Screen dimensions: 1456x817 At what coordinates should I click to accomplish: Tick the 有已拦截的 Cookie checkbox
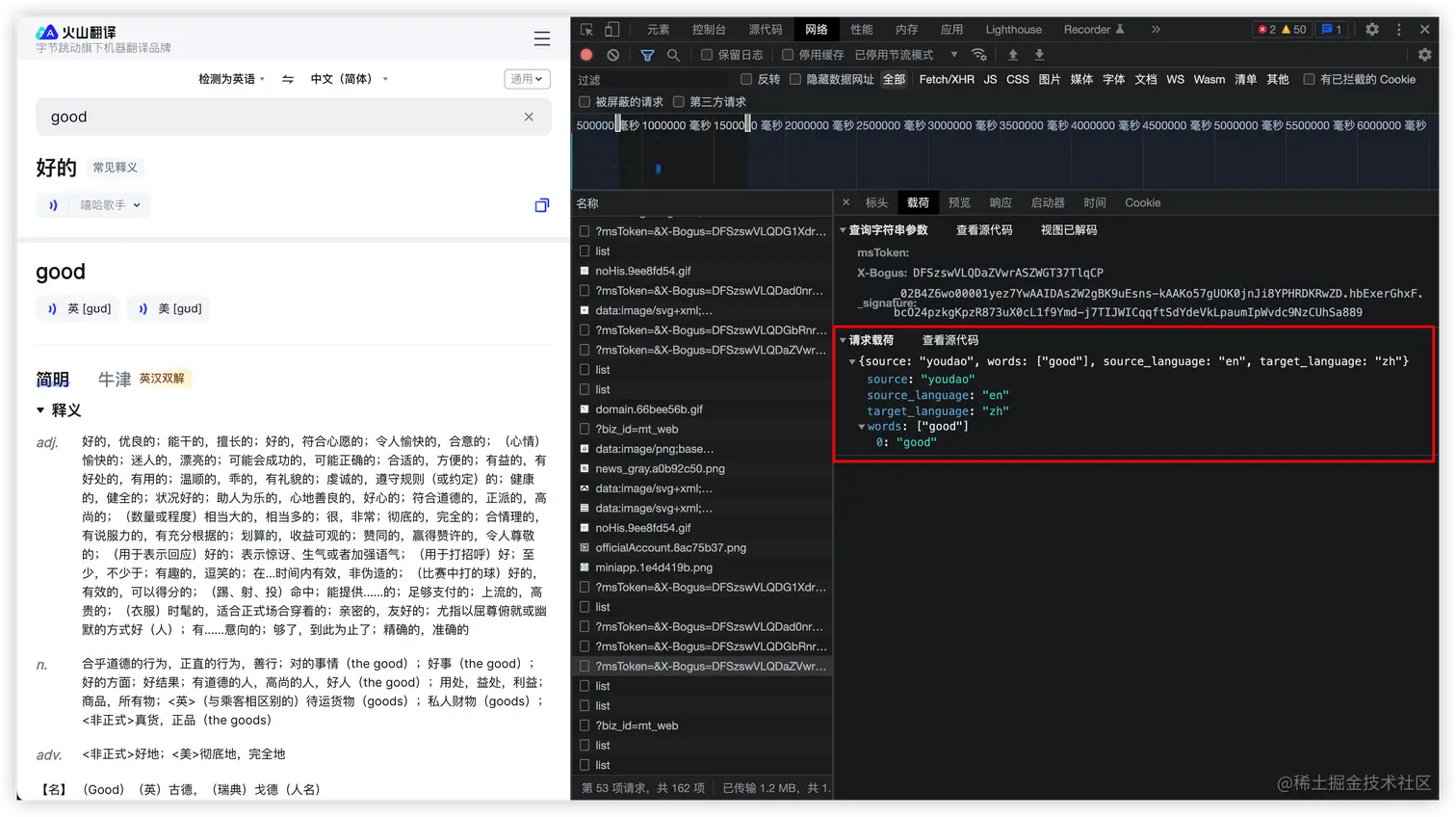coord(1309,79)
